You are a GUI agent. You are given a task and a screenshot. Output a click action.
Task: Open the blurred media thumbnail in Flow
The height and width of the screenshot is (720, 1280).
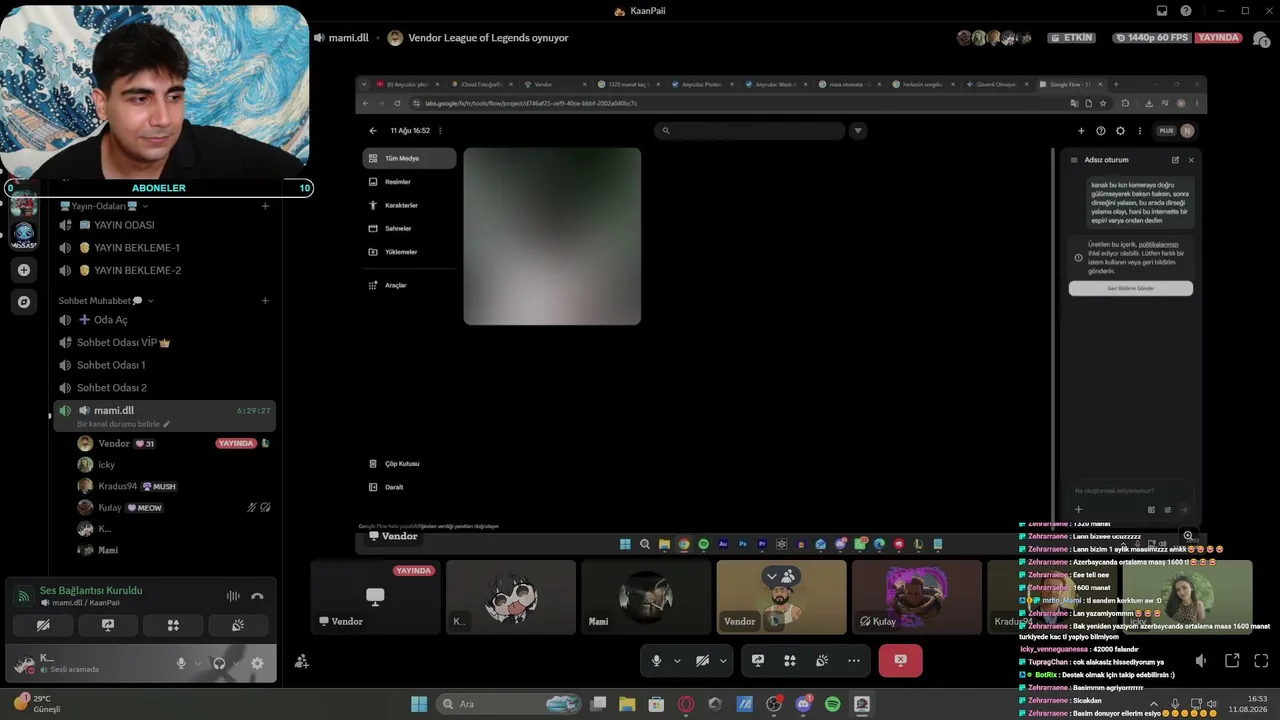pyautogui.click(x=552, y=236)
